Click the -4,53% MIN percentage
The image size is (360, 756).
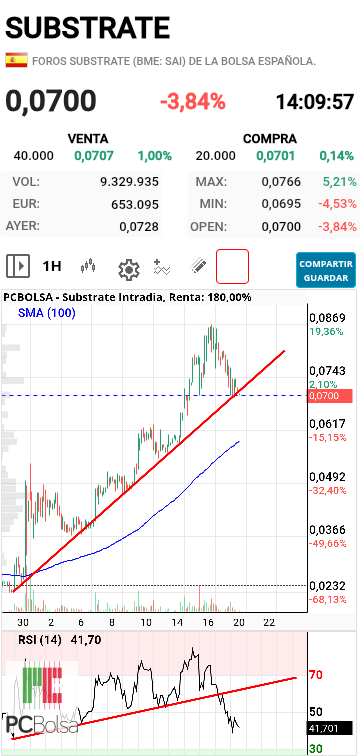[x=337, y=204]
